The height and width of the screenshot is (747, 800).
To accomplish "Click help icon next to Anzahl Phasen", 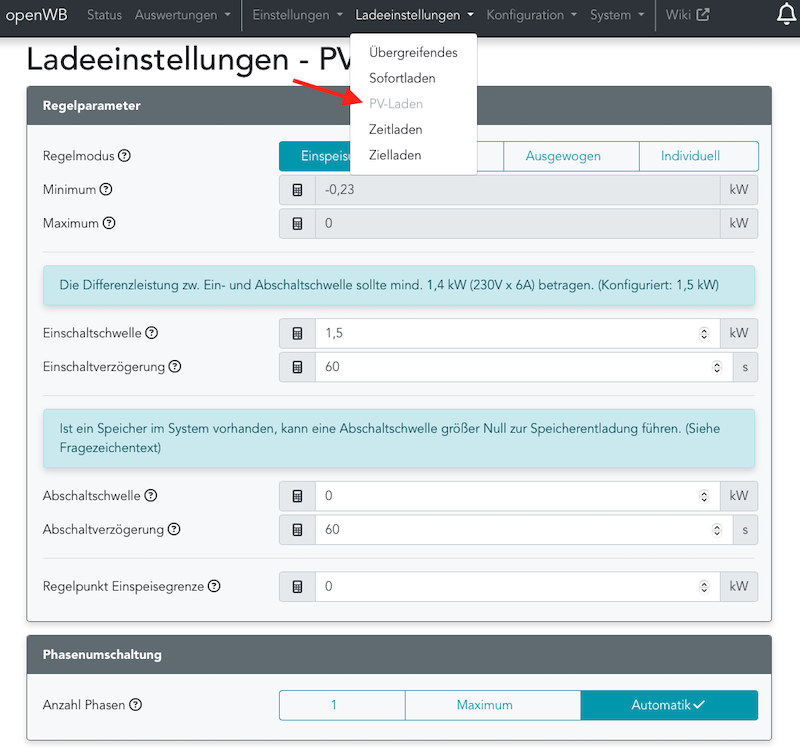I will 136,705.
